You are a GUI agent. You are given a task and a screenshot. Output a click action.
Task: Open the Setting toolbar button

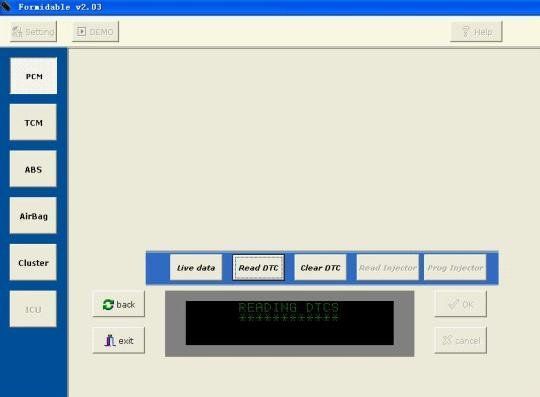click(x=33, y=32)
